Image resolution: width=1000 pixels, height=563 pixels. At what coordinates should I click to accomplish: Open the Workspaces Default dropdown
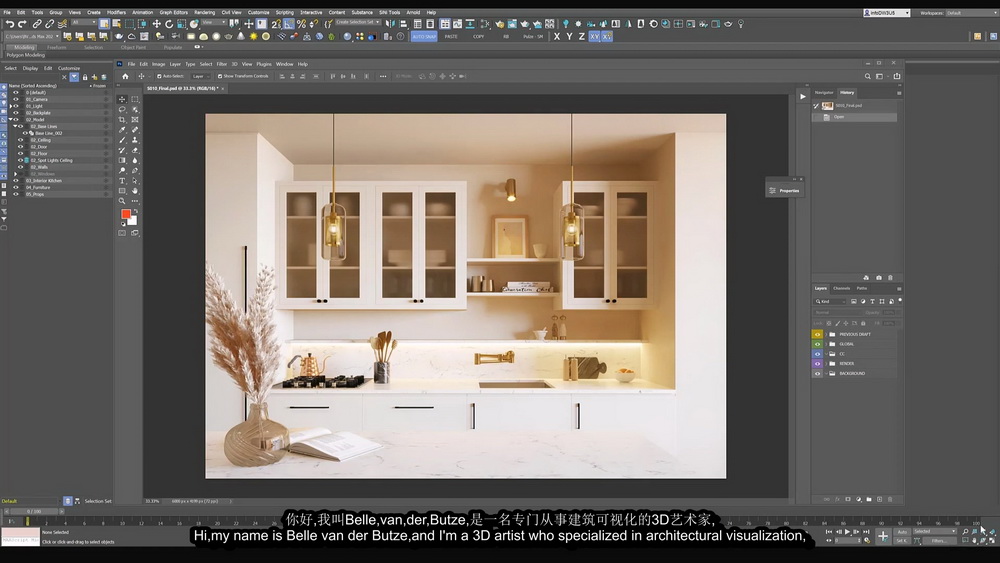point(971,13)
